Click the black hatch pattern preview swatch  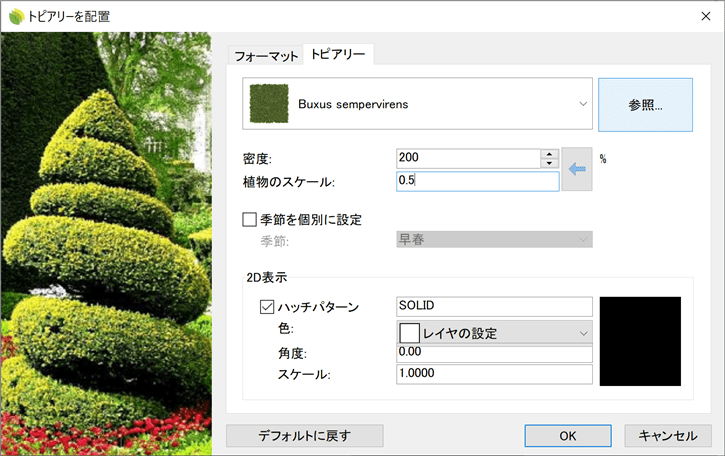[640, 341]
